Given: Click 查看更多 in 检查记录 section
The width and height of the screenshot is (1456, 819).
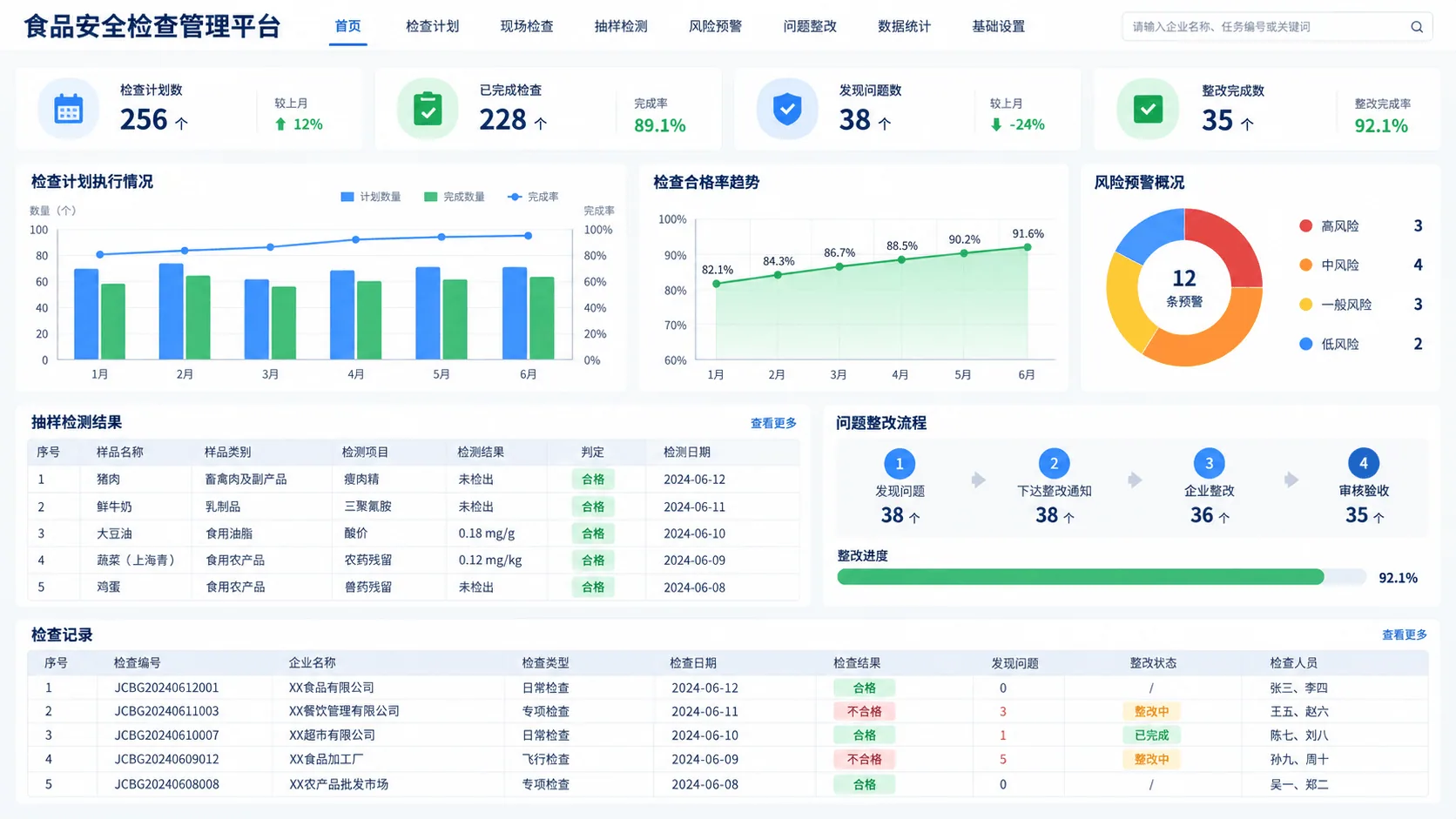Looking at the screenshot, I should tap(1405, 634).
